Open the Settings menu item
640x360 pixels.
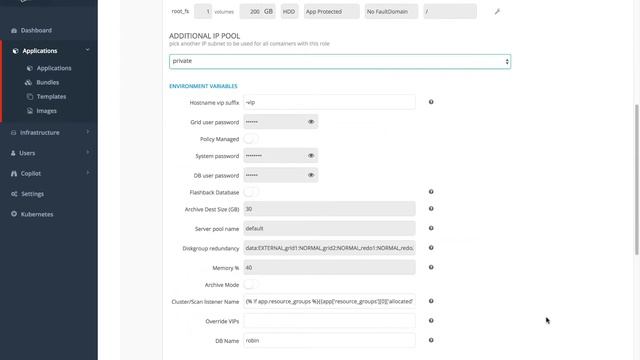coord(32,194)
